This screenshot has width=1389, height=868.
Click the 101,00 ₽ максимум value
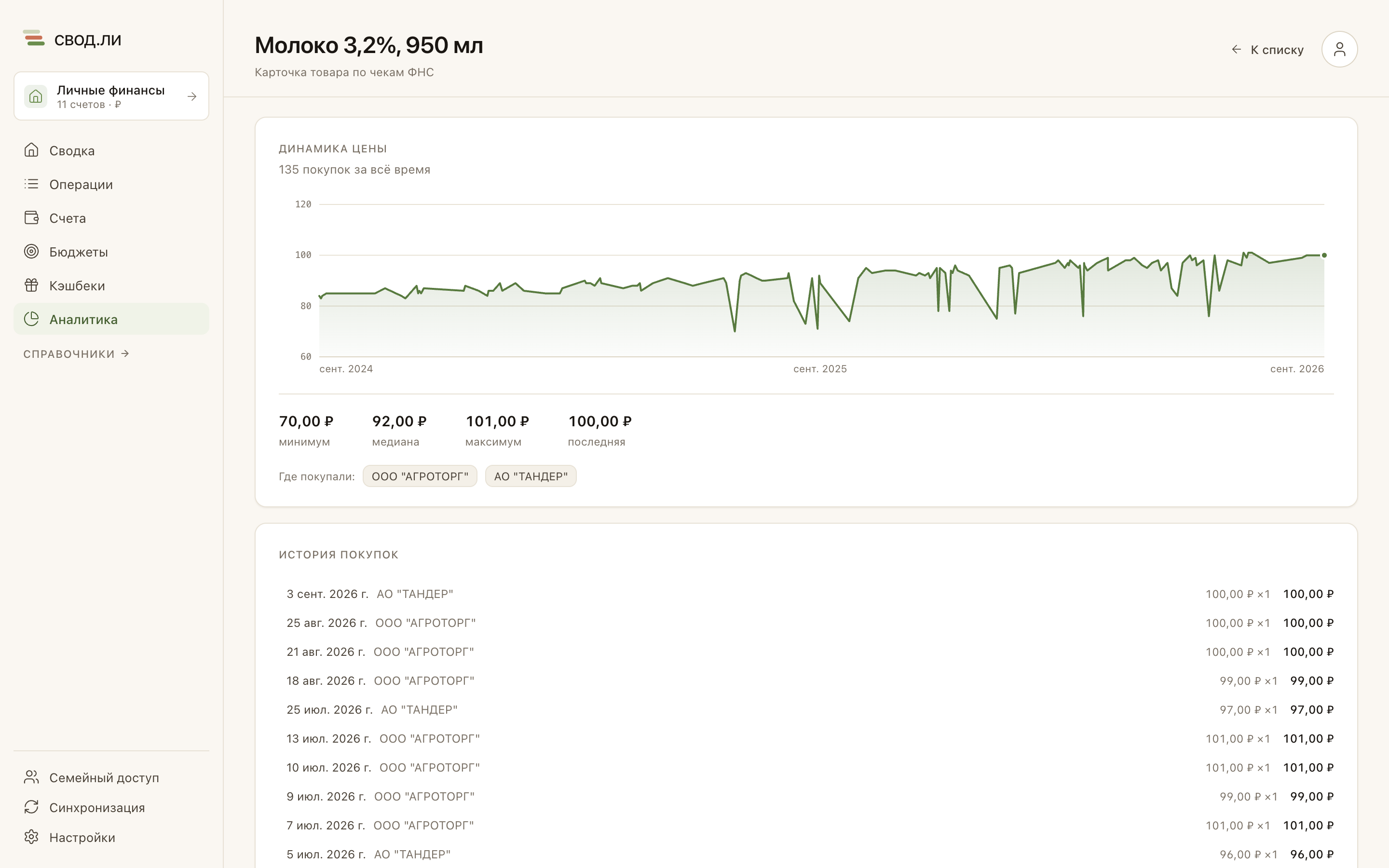[x=497, y=421]
